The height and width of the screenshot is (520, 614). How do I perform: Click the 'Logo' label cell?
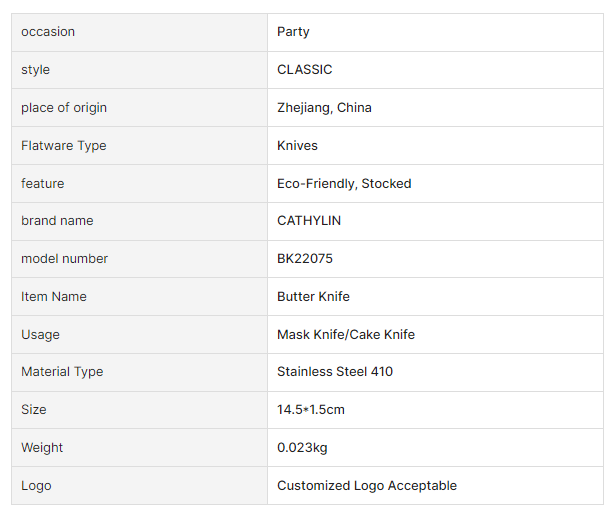coord(36,486)
